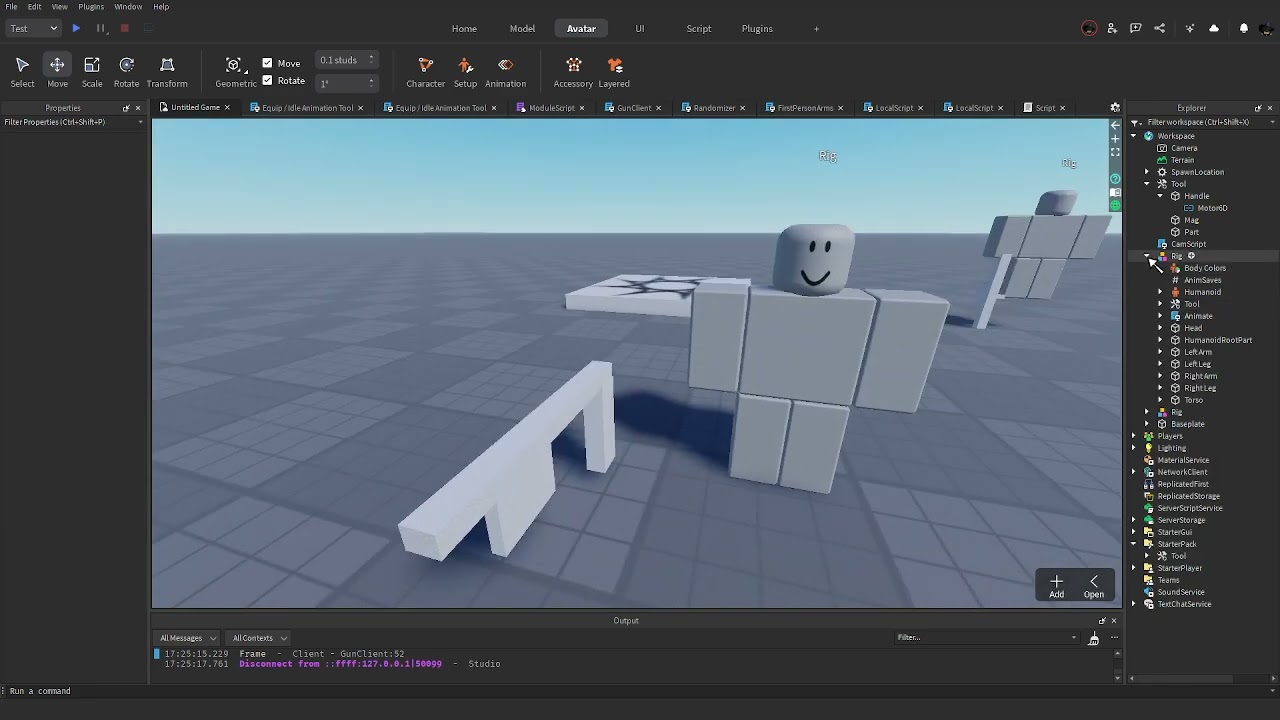Click the Filter workspace search field
1280x720 pixels.
tap(1202, 122)
